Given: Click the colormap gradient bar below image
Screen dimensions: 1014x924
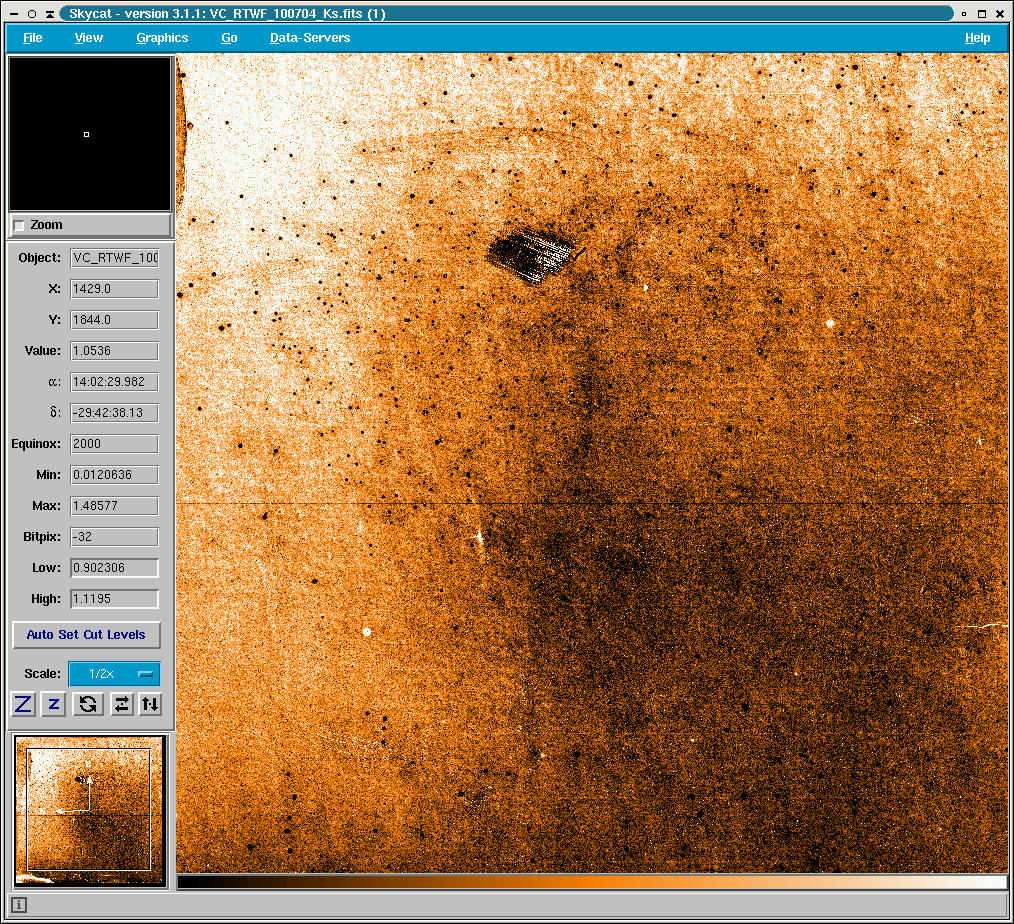Looking at the screenshot, I should (592, 882).
